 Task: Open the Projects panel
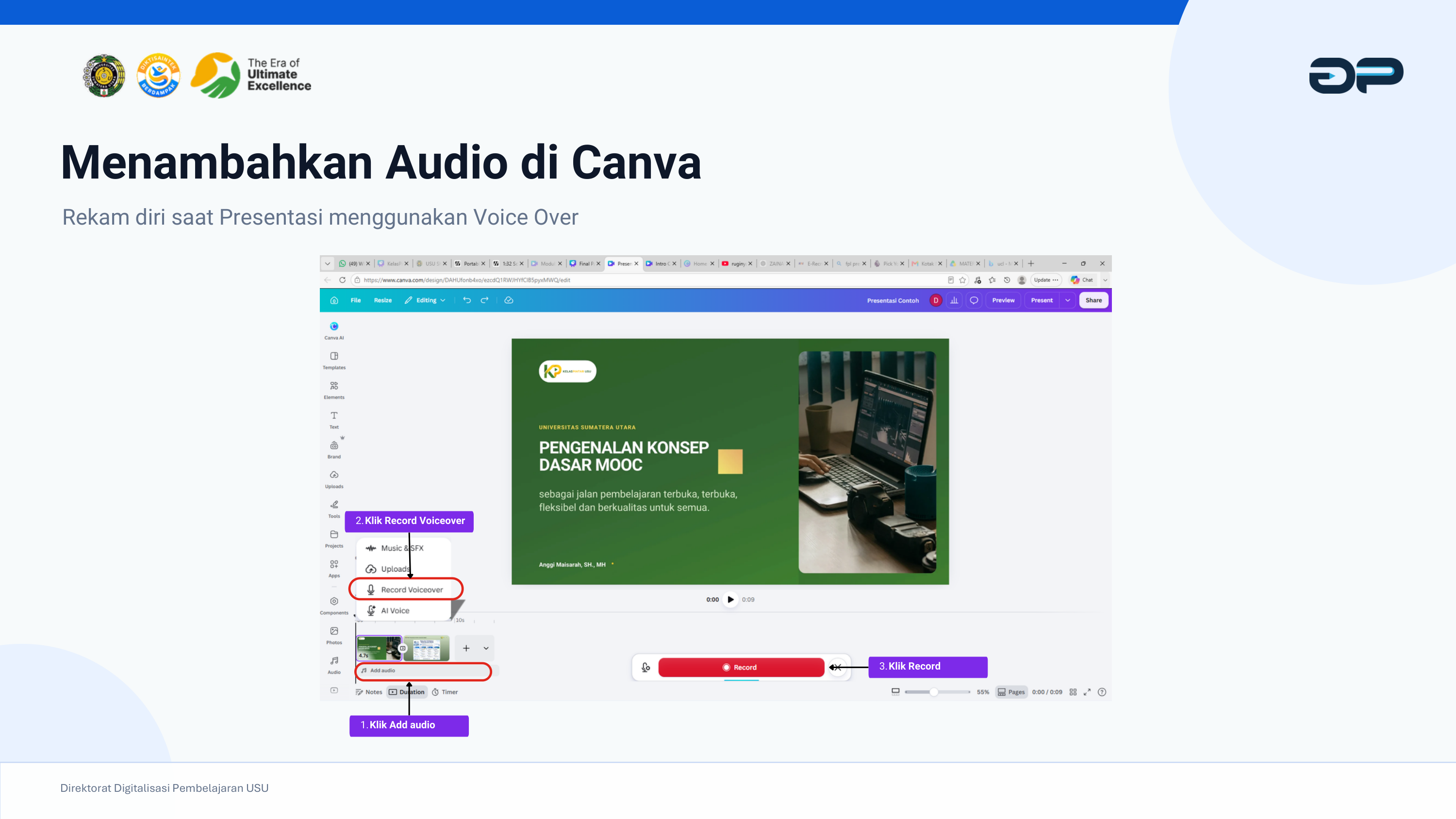[334, 539]
